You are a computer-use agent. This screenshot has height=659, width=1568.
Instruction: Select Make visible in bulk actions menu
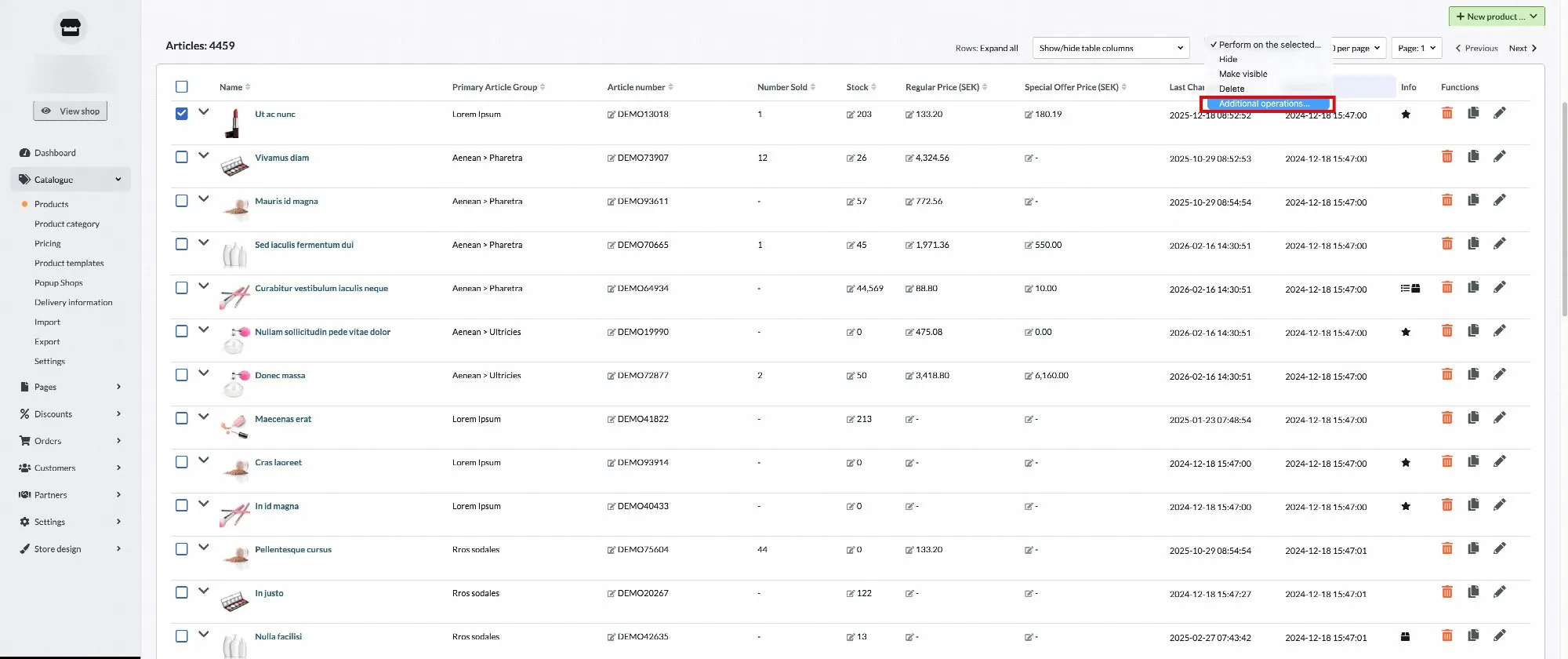(x=1243, y=74)
